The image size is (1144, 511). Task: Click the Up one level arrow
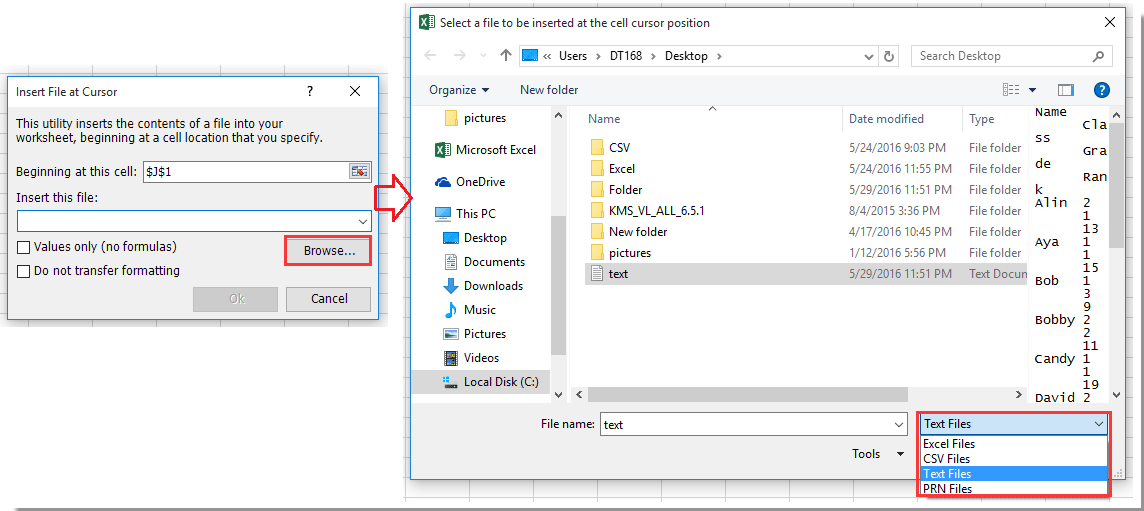click(506, 56)
